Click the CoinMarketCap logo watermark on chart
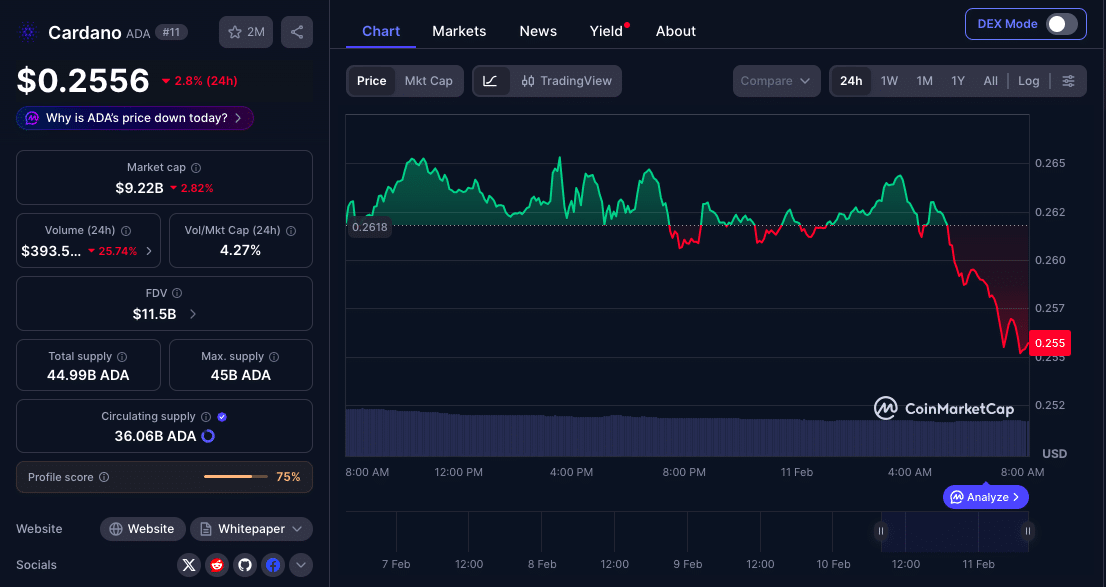 pyautogui.click(x=943, y=408)
